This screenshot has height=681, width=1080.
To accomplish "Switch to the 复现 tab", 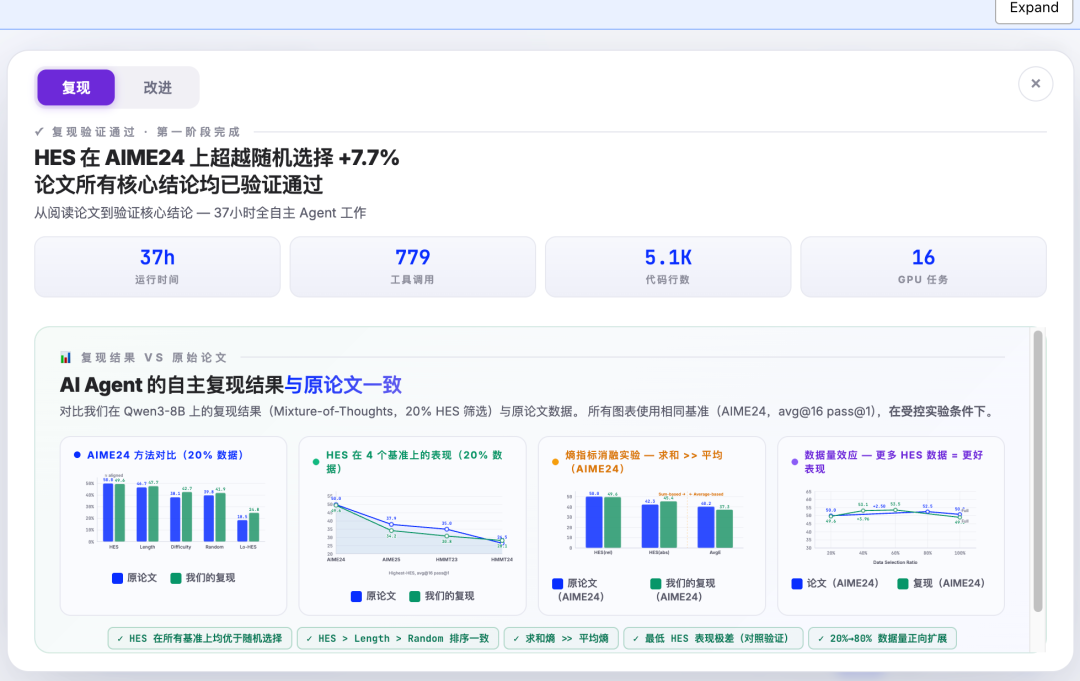I will pyautogui.click(x=76, y=87).
